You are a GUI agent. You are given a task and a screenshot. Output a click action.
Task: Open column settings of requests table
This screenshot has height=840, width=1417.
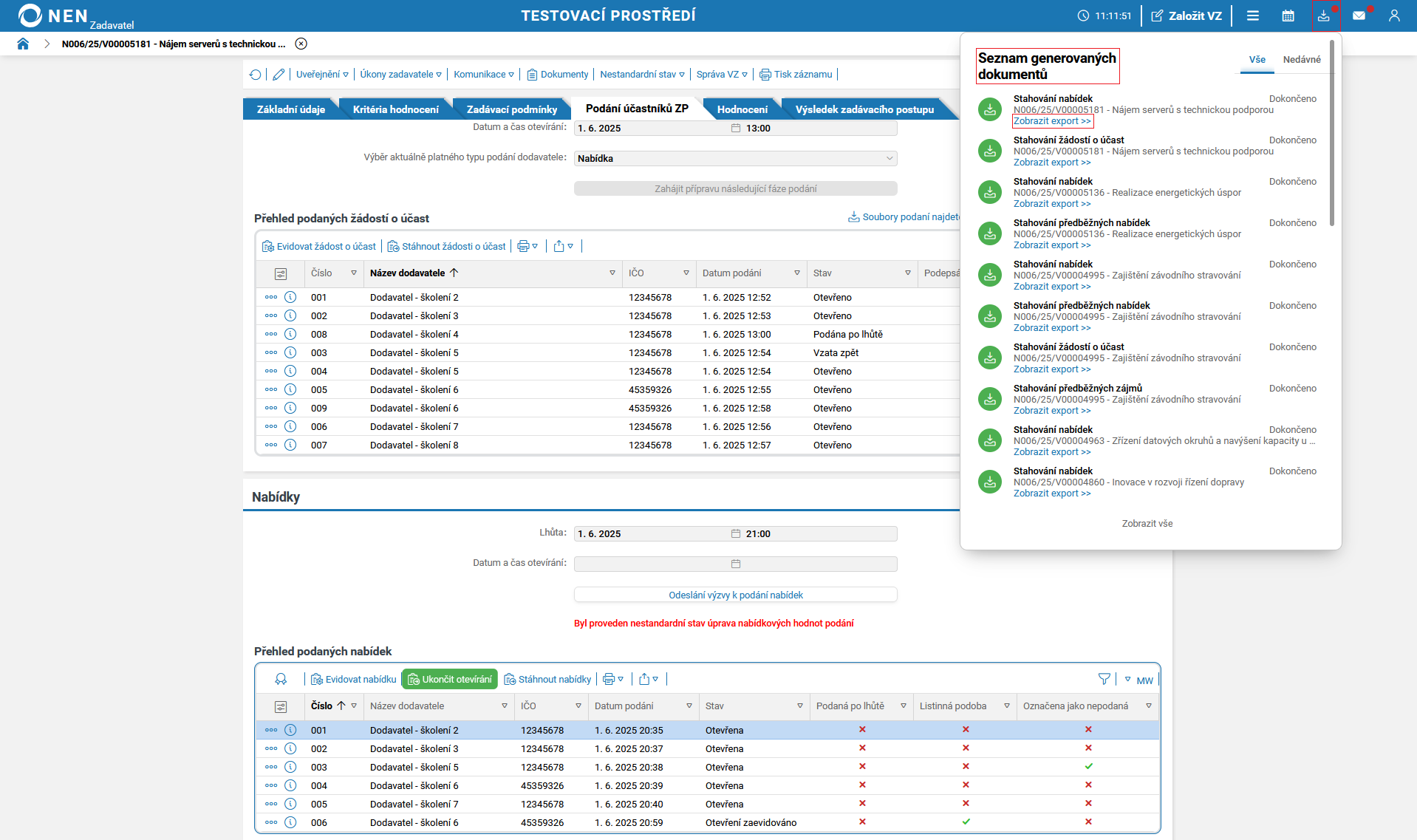(281, 273)
